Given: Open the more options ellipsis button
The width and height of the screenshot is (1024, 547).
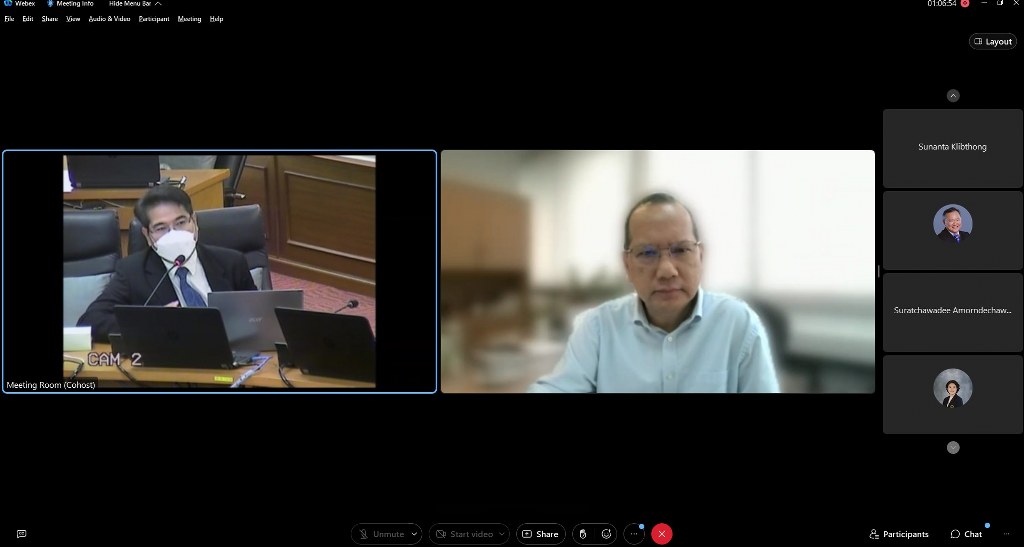Looking at the screenshot, I should coord(633,534).
